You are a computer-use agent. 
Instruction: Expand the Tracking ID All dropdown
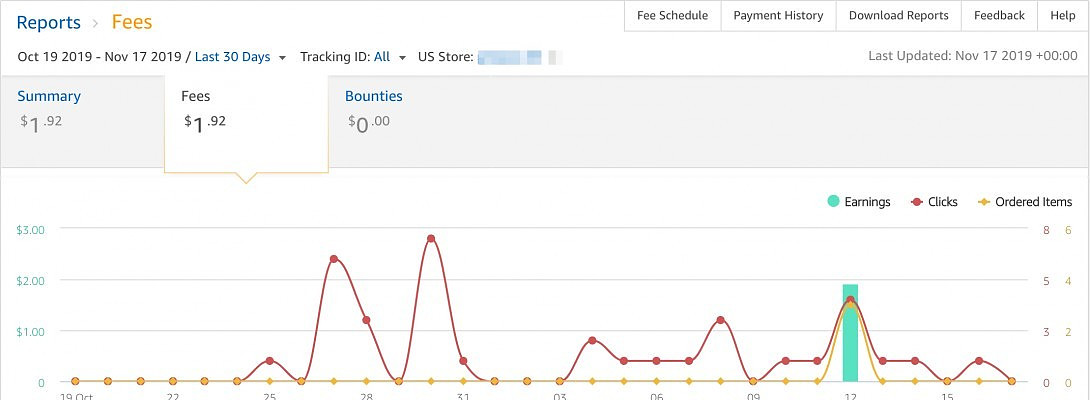click(389, 57)
